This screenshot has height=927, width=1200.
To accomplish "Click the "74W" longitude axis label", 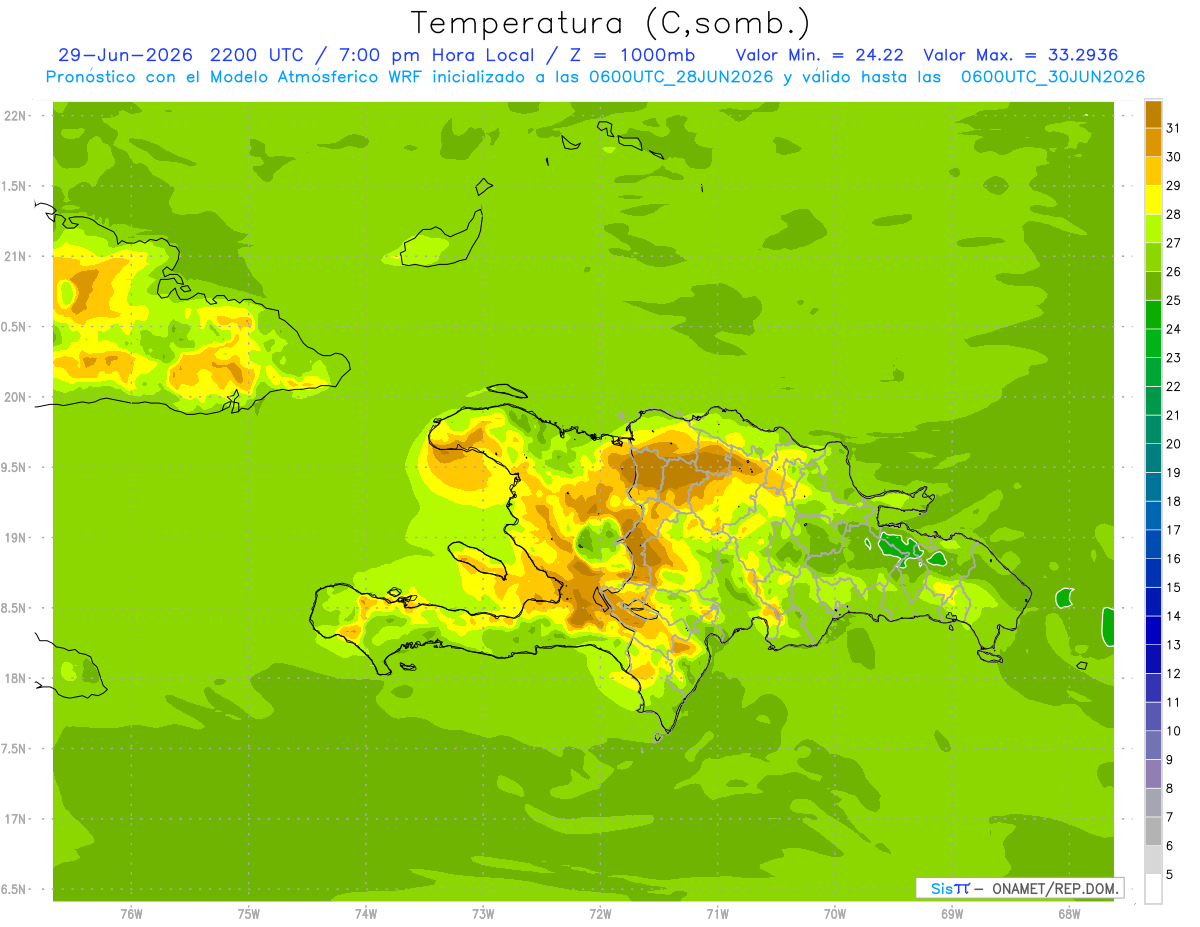I will click(366, 913).
